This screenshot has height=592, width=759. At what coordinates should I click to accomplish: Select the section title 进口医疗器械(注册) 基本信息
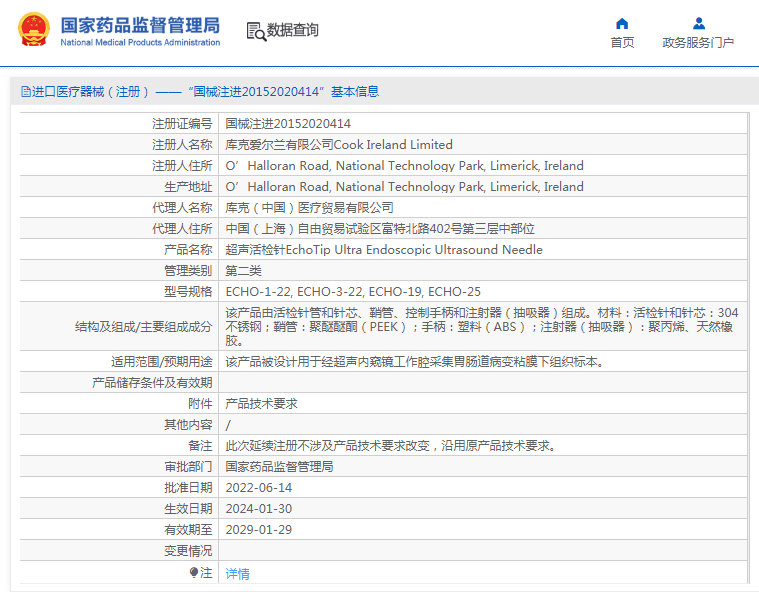coord(200,91)
